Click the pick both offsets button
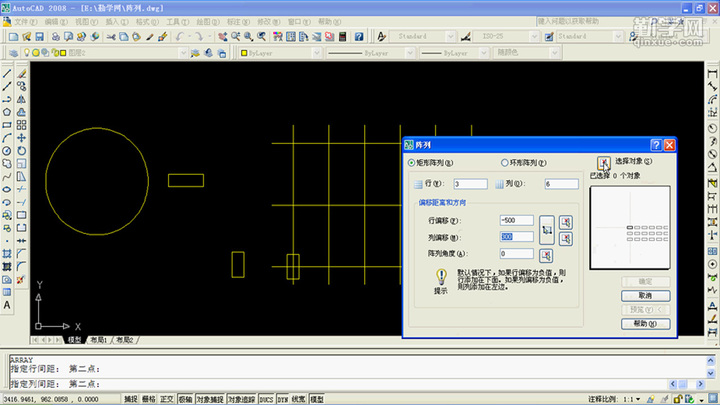 click(546, 230)
